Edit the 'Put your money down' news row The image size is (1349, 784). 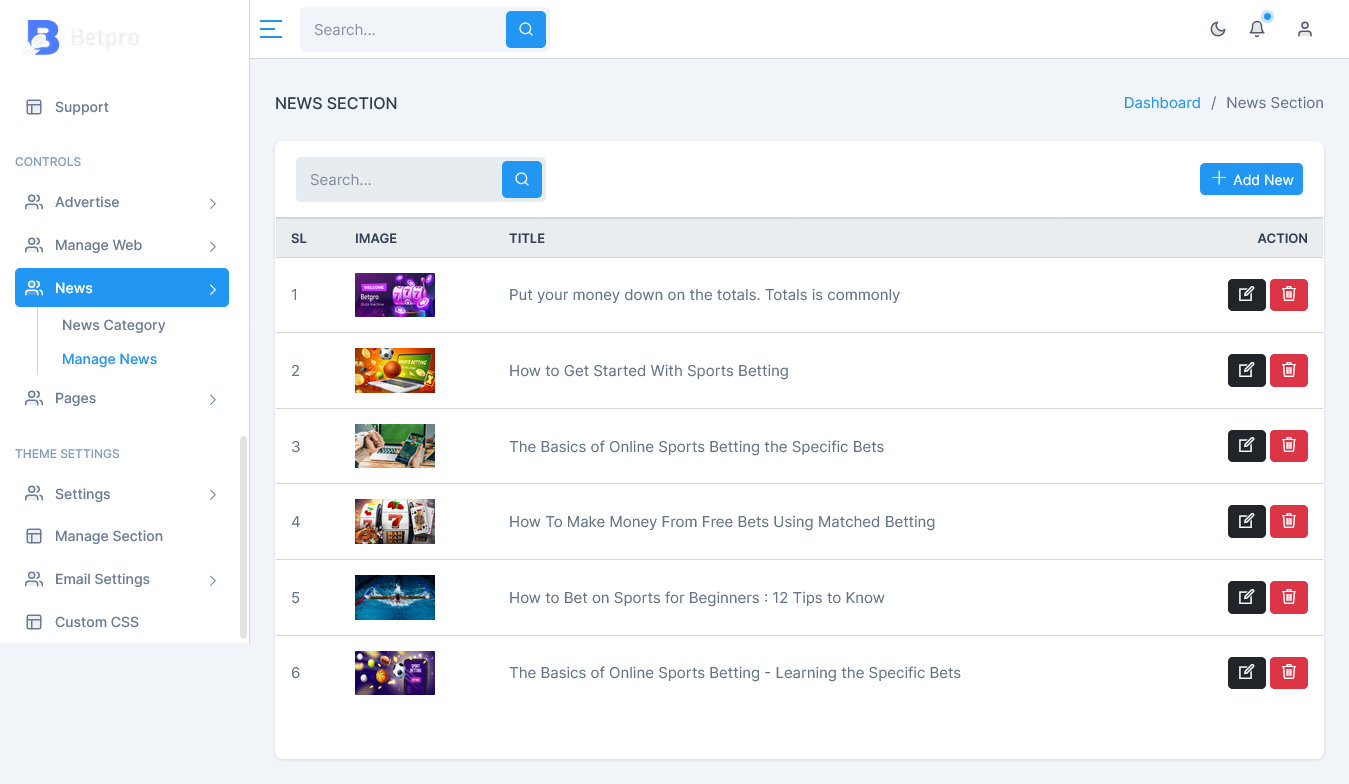(x=1247, y=295)
